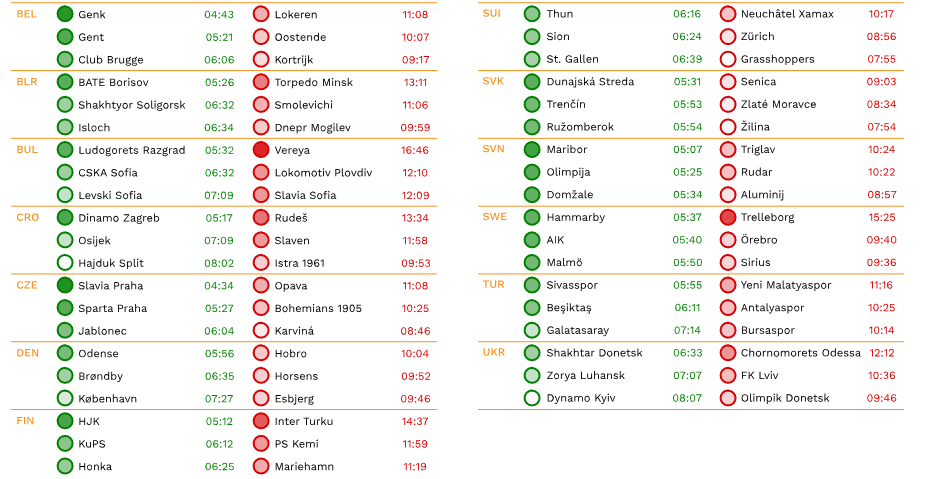
Task: Click the circle beside Hajduk Split
Action: pos(65,263)
